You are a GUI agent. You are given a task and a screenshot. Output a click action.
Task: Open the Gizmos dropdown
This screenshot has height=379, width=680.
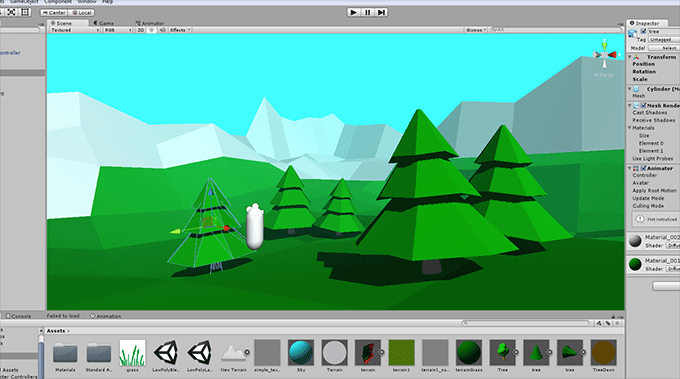(476, 30)
